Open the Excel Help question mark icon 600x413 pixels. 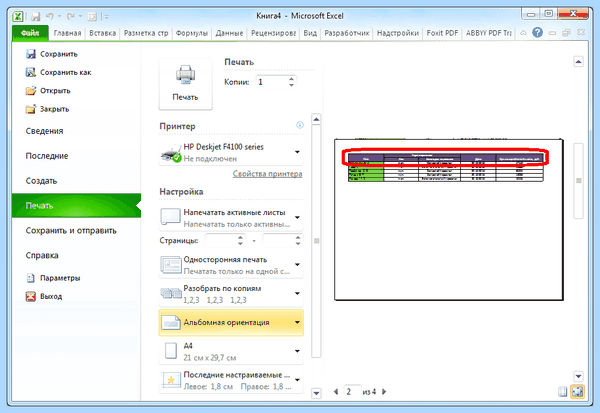[537, 33]
